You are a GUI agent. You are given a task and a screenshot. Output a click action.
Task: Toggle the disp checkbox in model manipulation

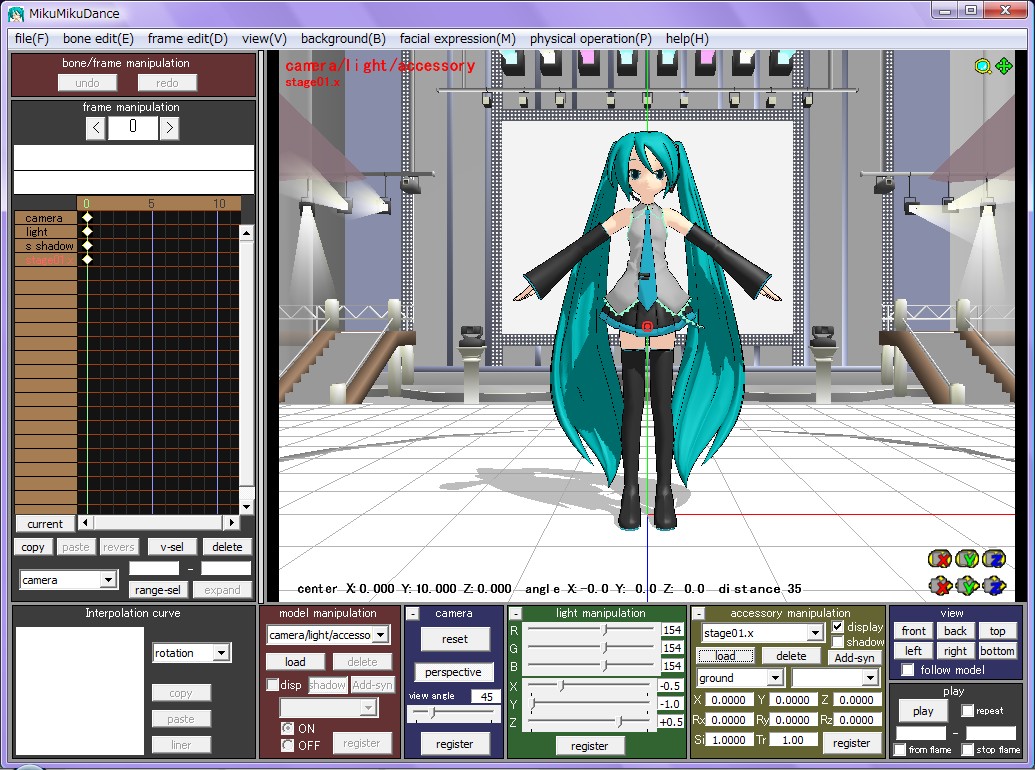click(272, 685)
